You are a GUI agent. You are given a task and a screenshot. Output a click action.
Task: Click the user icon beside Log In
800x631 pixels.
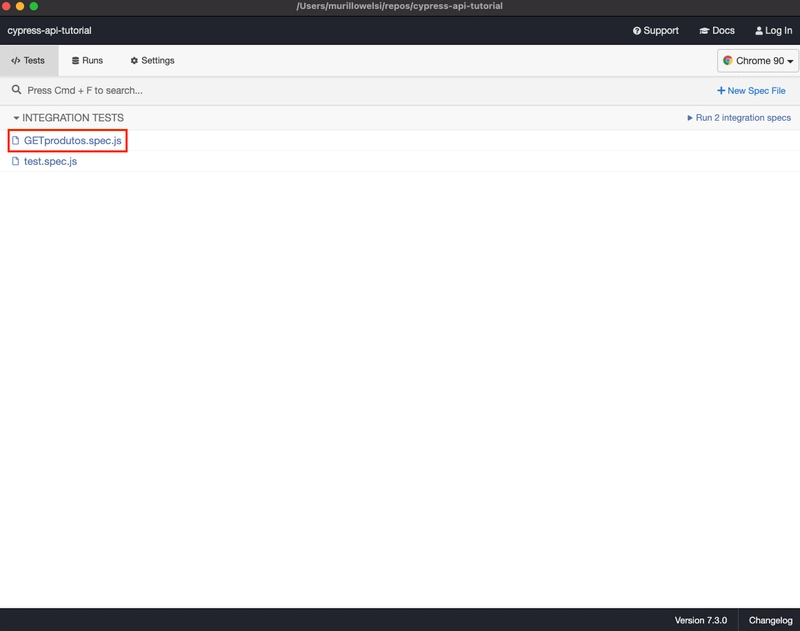pyautogui.click(x=759, y=31)
